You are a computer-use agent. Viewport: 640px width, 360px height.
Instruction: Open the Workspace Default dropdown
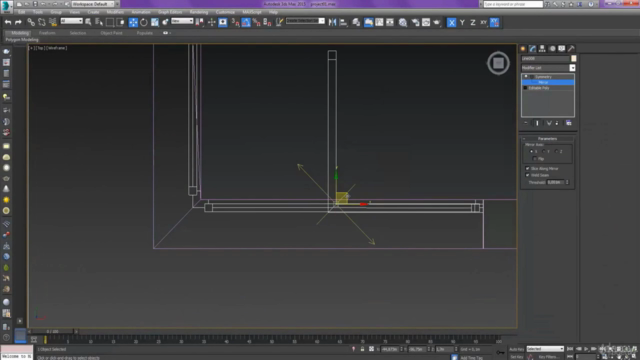point(93,4)
